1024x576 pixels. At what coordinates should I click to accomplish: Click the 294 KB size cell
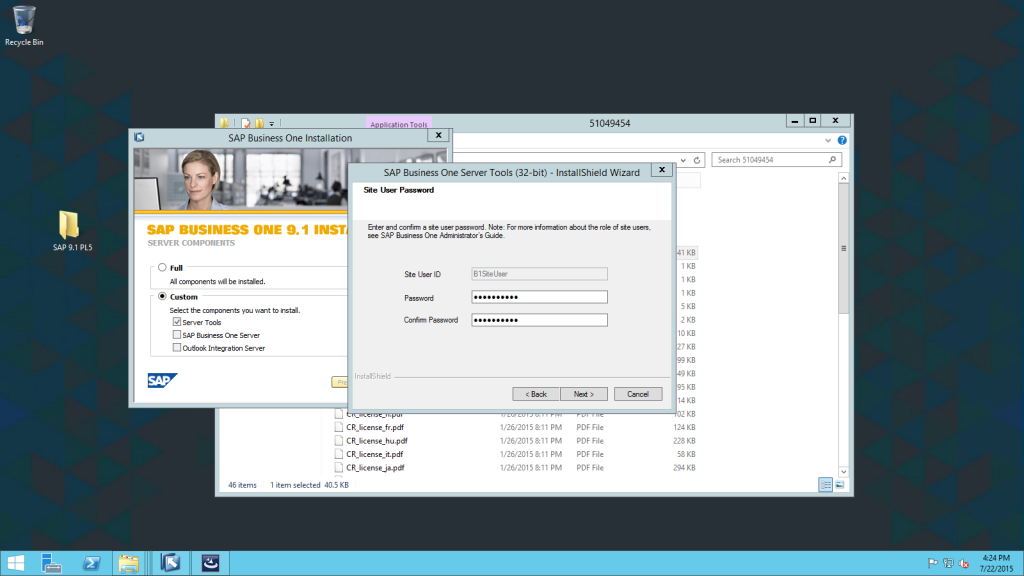[x=684, y=468]
